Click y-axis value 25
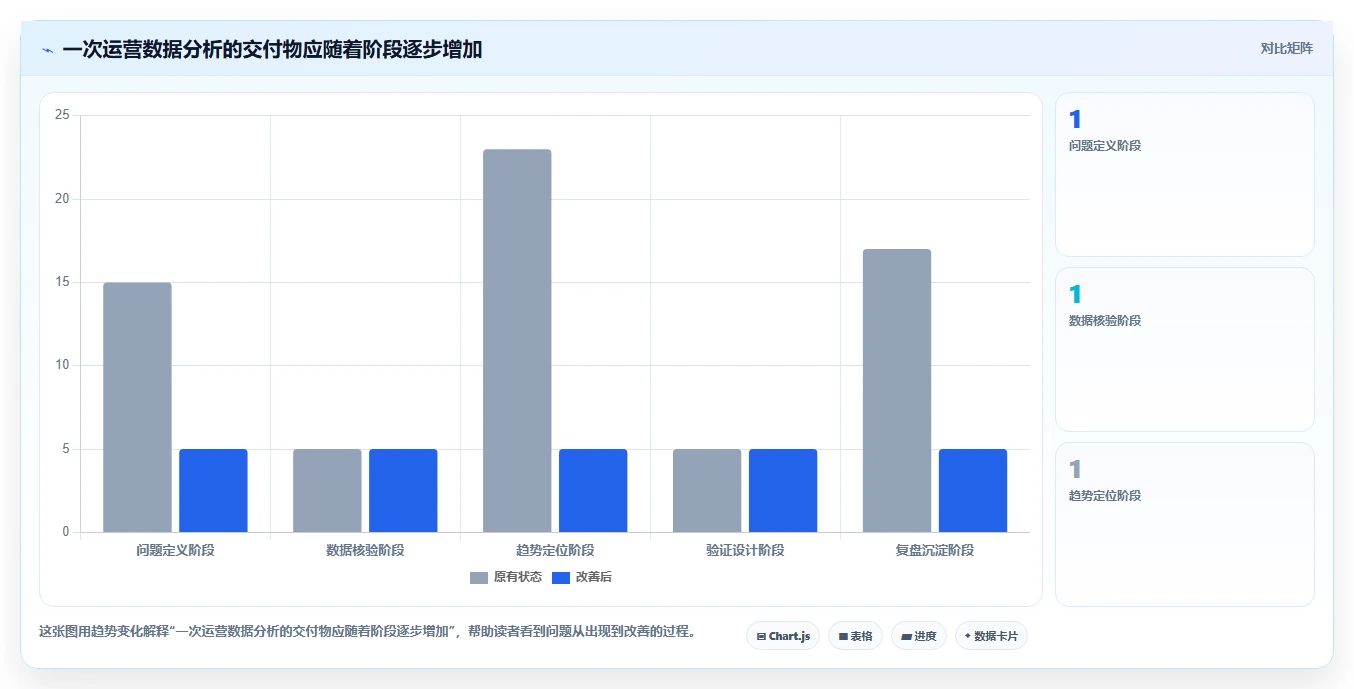 point(62,115)
